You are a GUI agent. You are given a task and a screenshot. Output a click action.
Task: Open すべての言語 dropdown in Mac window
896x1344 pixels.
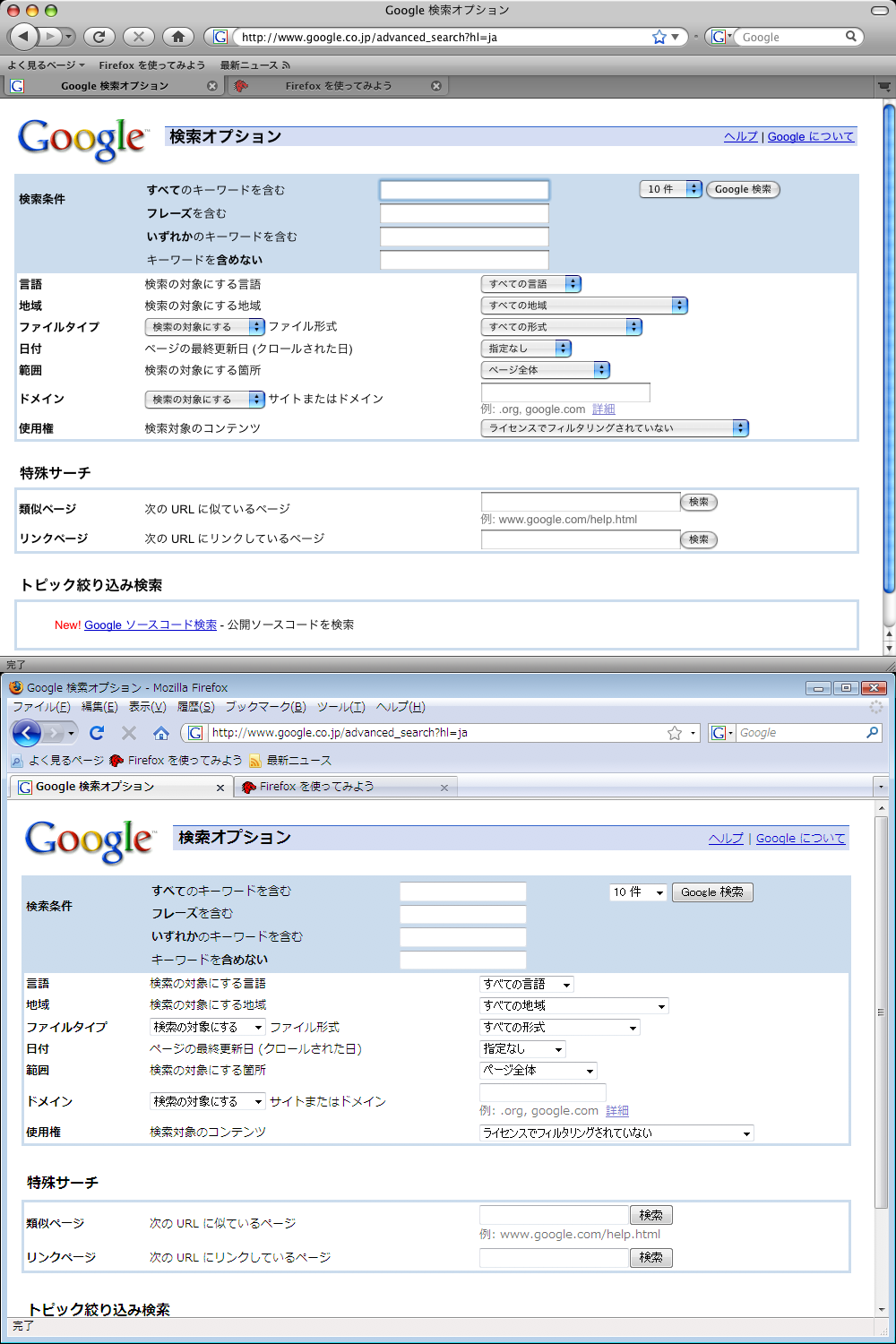pyautogui.click(x=531, y=284)
